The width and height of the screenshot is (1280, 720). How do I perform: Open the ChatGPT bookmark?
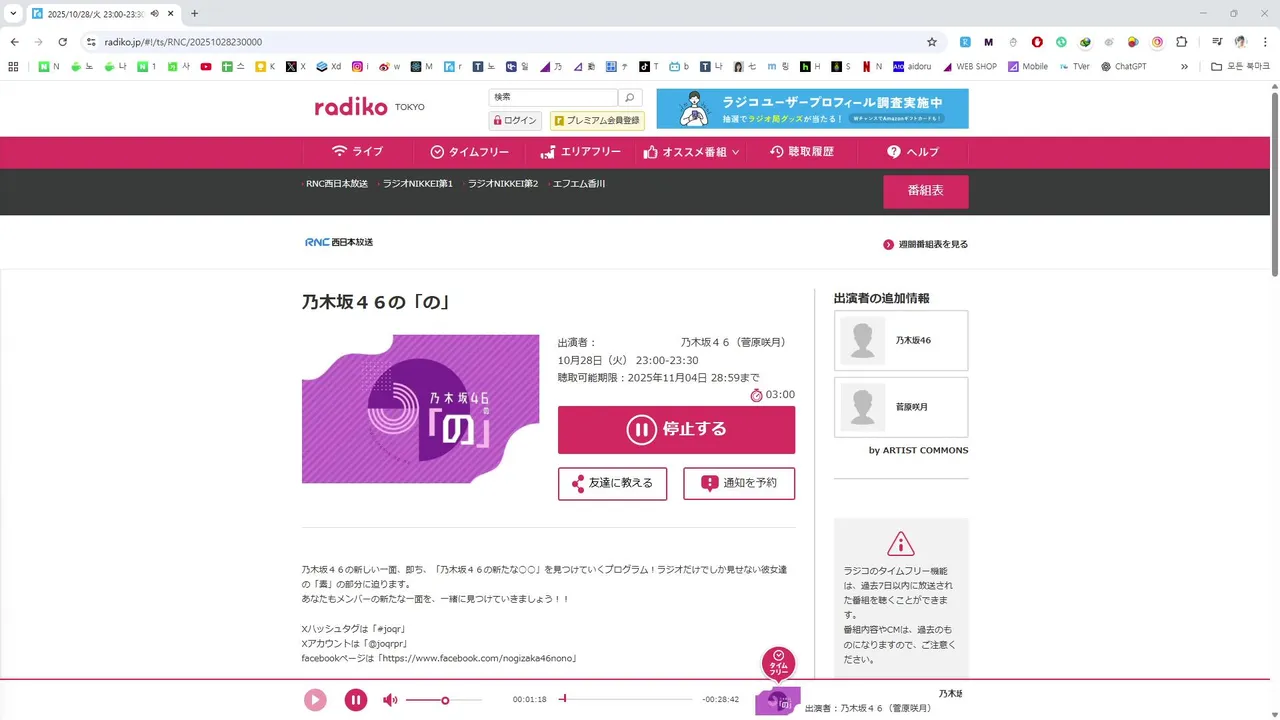(1124, 67)
